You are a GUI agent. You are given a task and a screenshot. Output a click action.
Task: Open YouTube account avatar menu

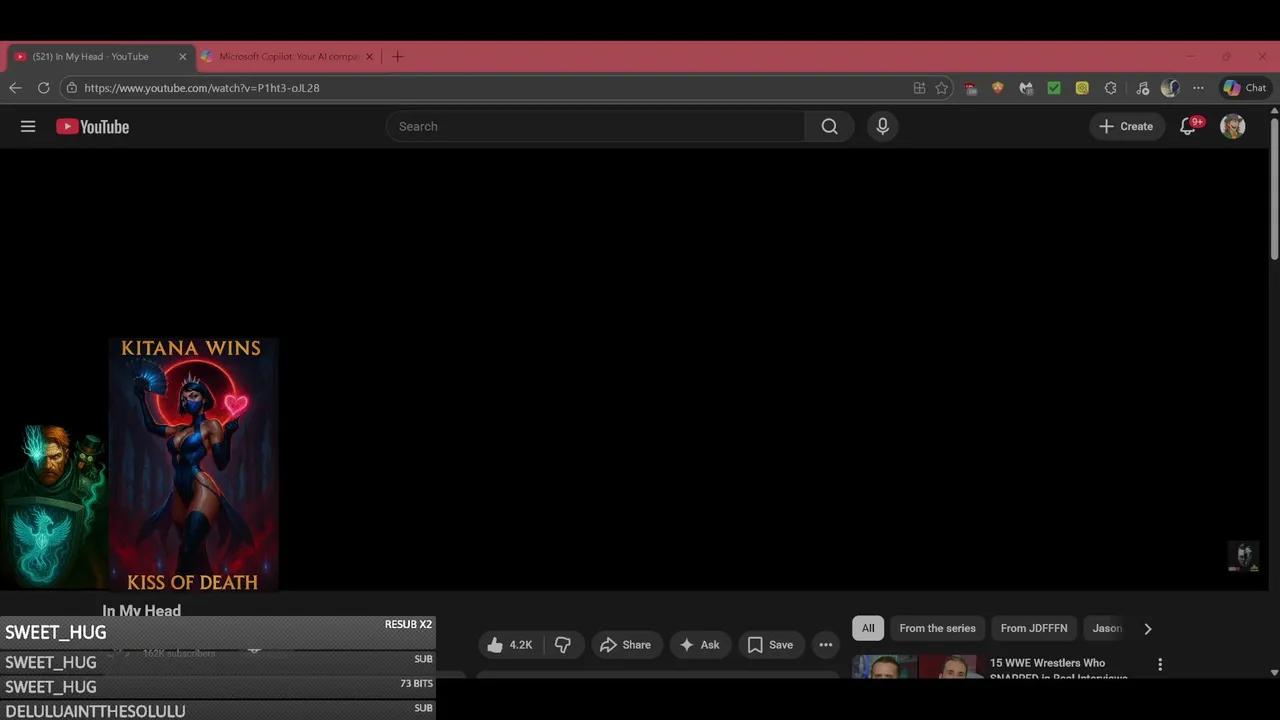(x=1233, y=126)
